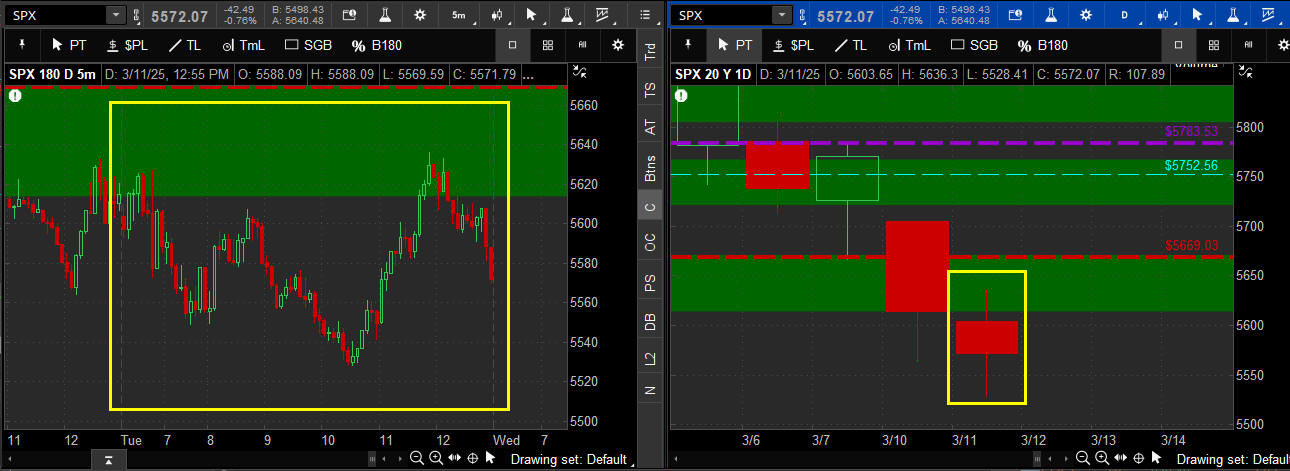Viewport: 1290px width, 471px height.
Task: Click left chart collapse-arrows icon by price axis
Action: pyautogui.click(x=580, y=73)
